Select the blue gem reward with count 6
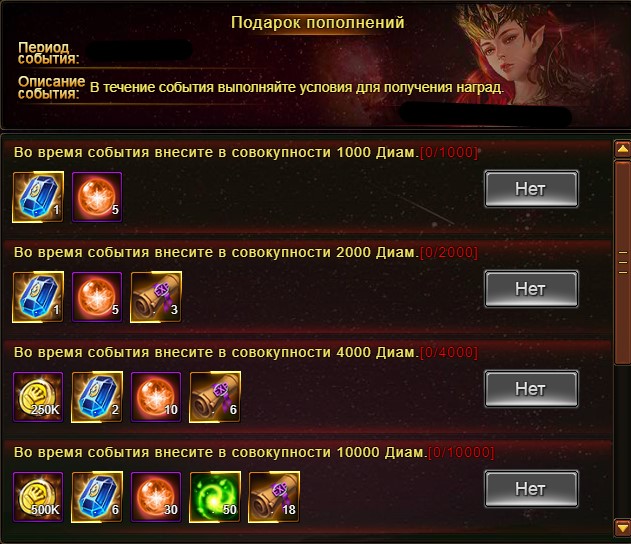The image size is (631, 544). click(x=97, y=497)
